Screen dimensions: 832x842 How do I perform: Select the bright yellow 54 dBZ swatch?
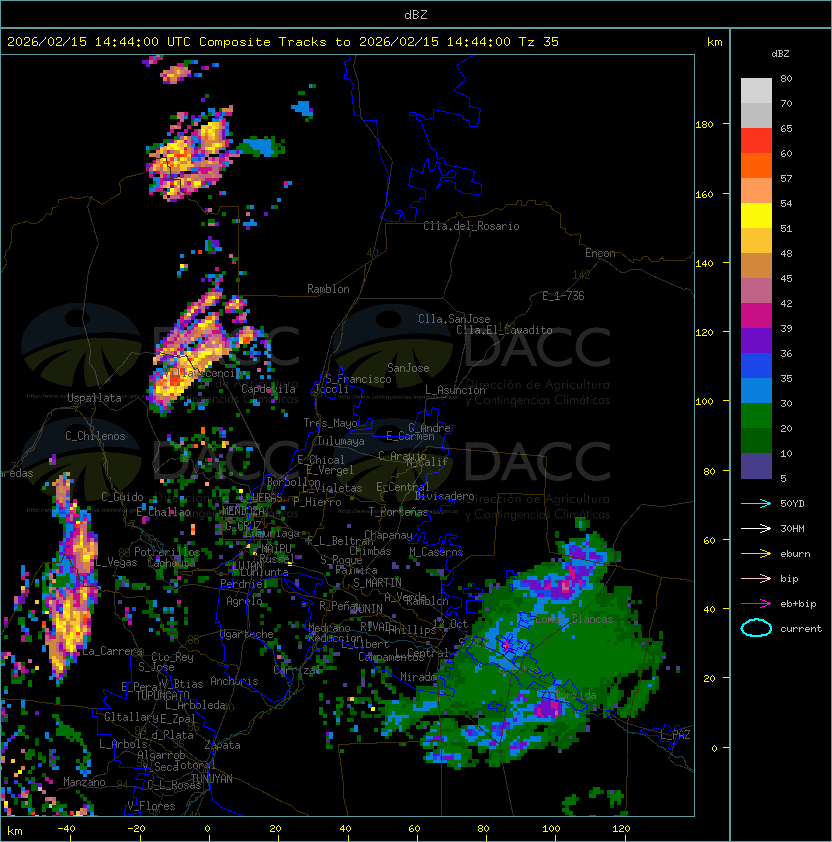(756, 215)
